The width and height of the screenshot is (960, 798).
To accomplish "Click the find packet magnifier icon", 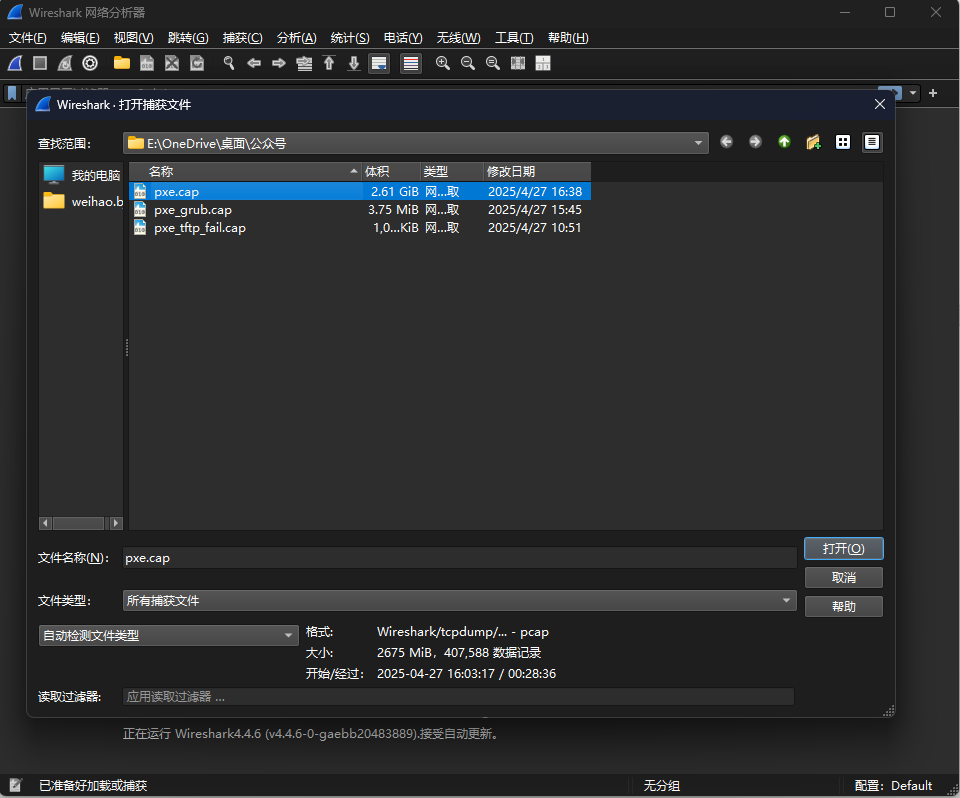I will point(229,63).
